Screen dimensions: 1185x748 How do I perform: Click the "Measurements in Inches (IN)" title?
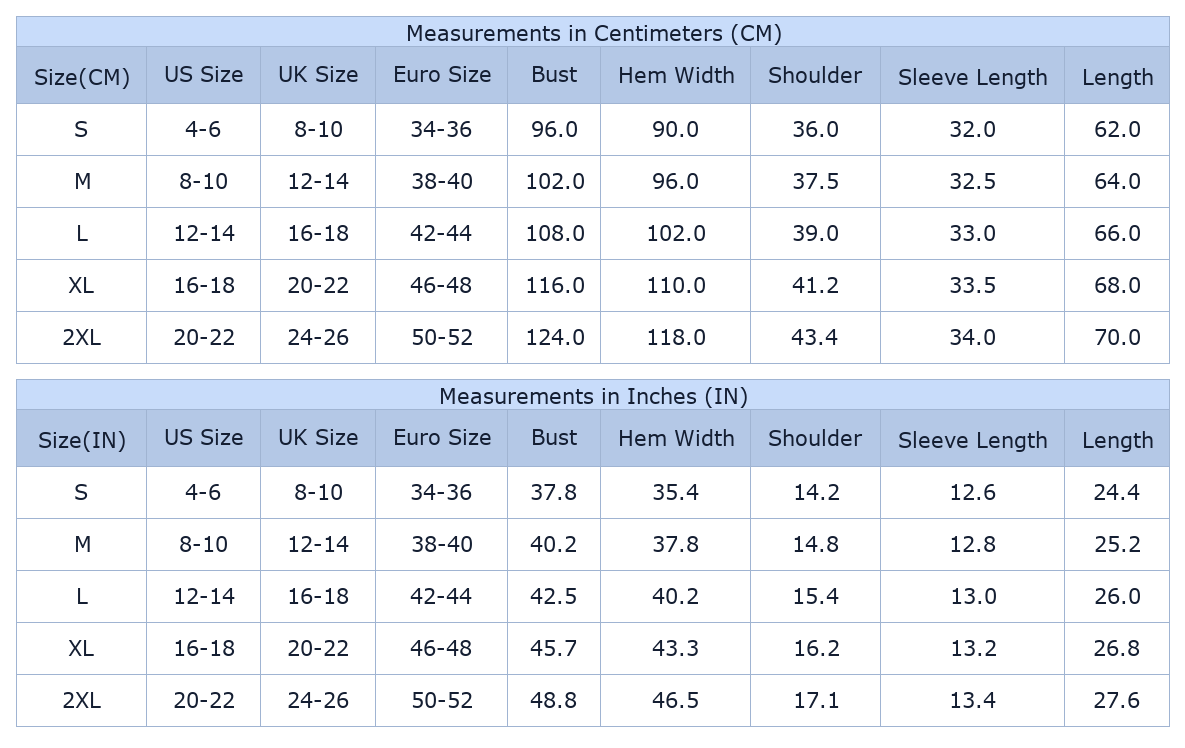(x=593, y=396)
